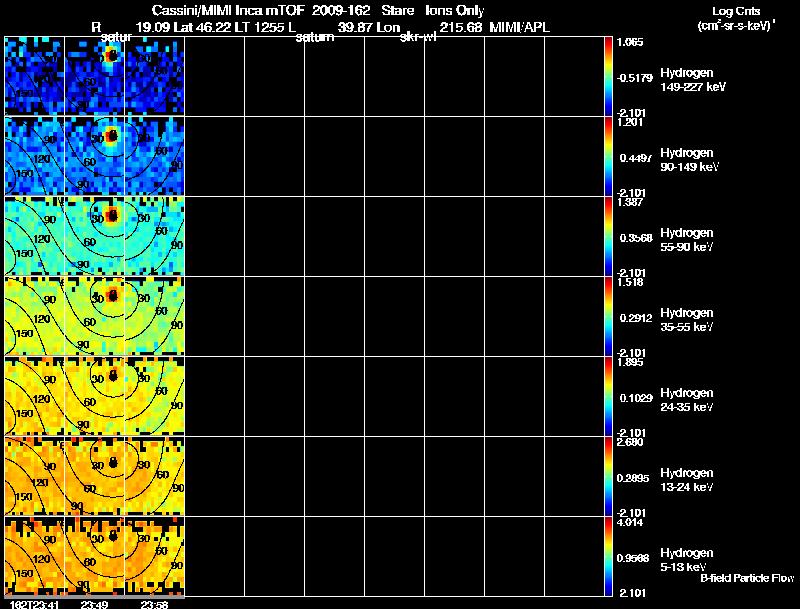The width and height of the screenshot is (800, 609).
Task: Pick the 23:58 image in Hydrogen 35-55 keV row
Action: tap(155, 316)
